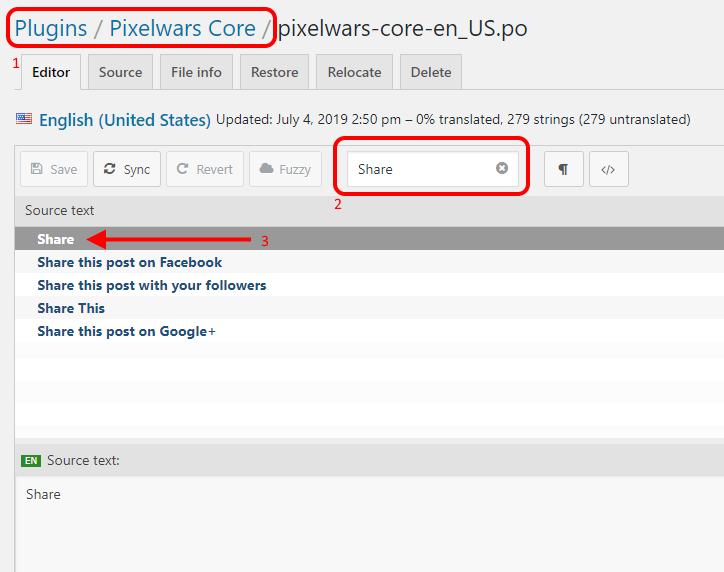Select 'Share this post on Google+'
This screenshot has height=572, width=724.
click(369, 331)
